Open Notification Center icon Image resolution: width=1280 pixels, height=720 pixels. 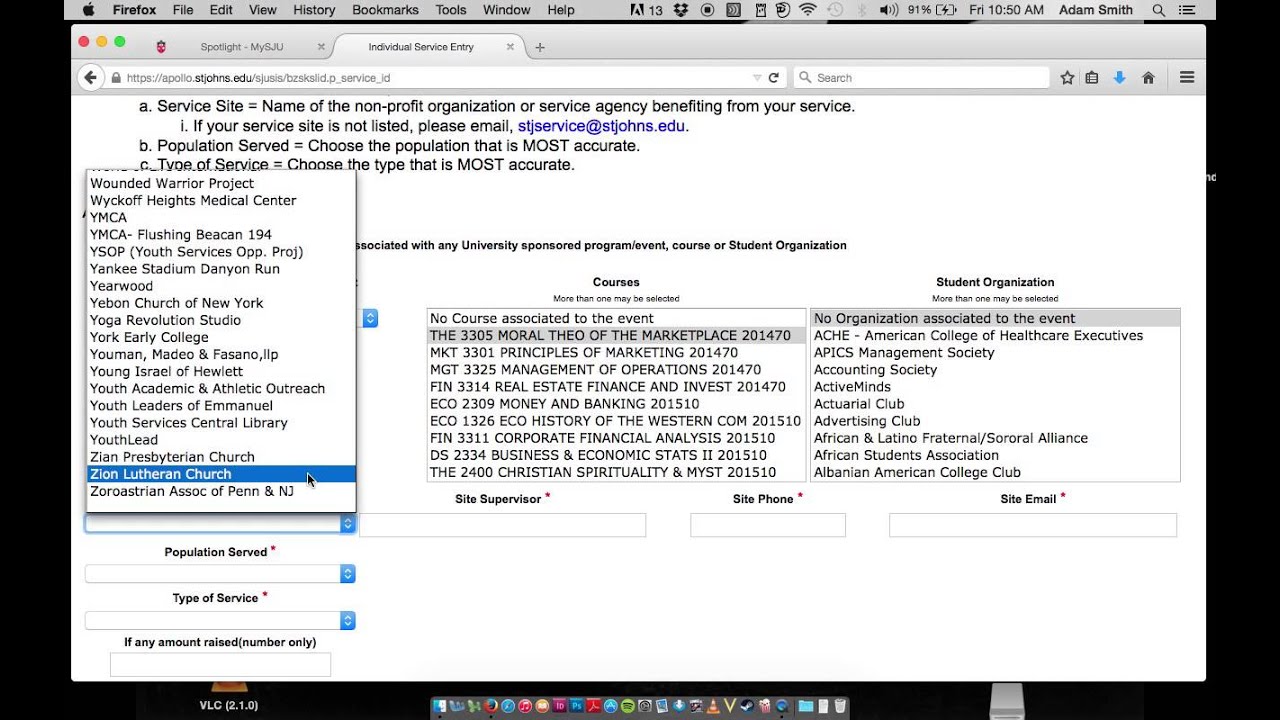(1188, 10)
